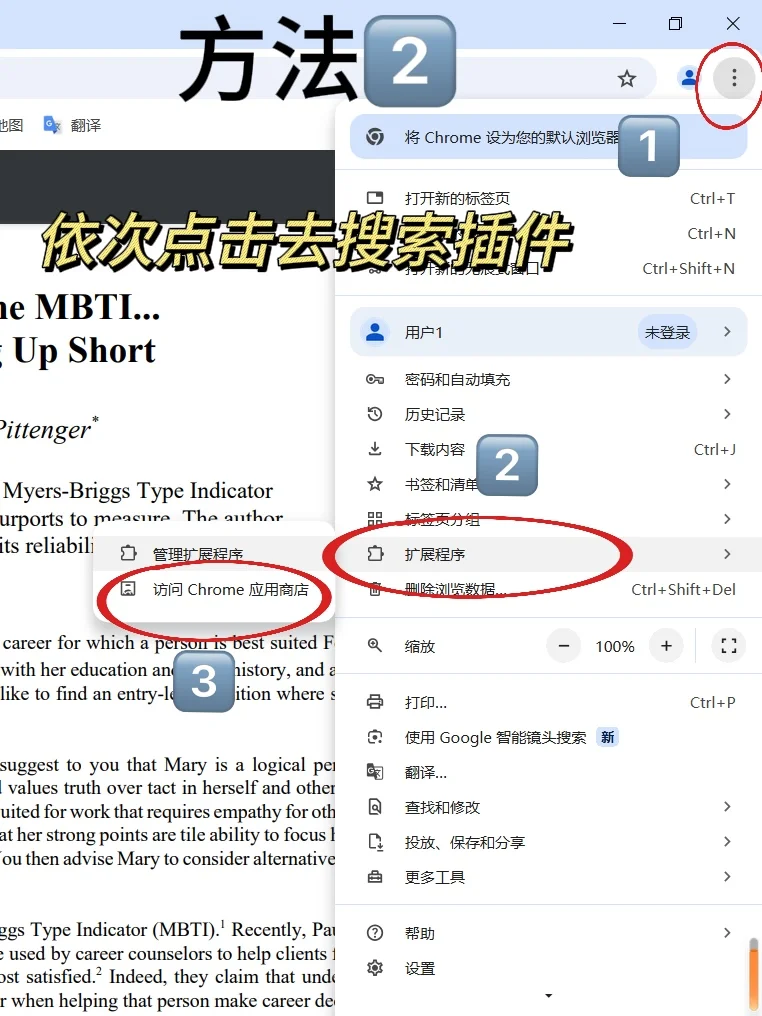Click 'Myers-Briggs Type Indicator' text in document
Image resolution: width=762 pixels, height=1016 pixels.
[x=138, y=491]
